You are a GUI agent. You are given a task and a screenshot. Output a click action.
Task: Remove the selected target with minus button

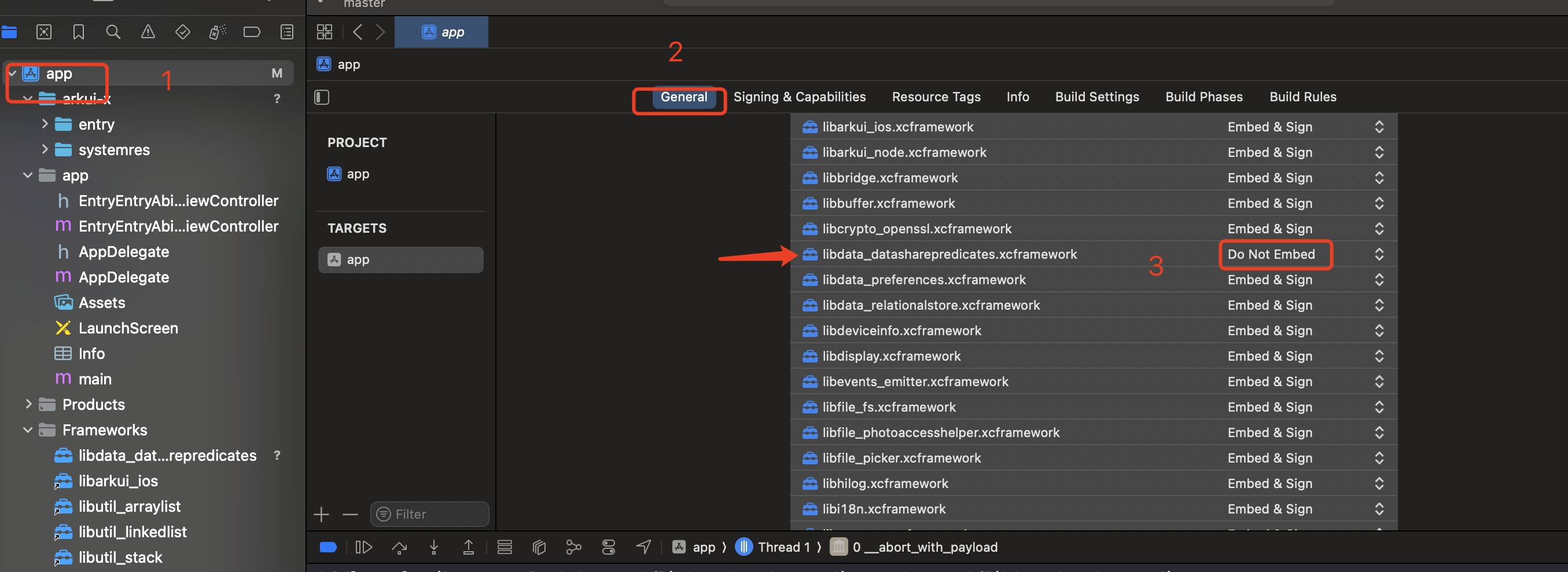[x=350, y=515]
